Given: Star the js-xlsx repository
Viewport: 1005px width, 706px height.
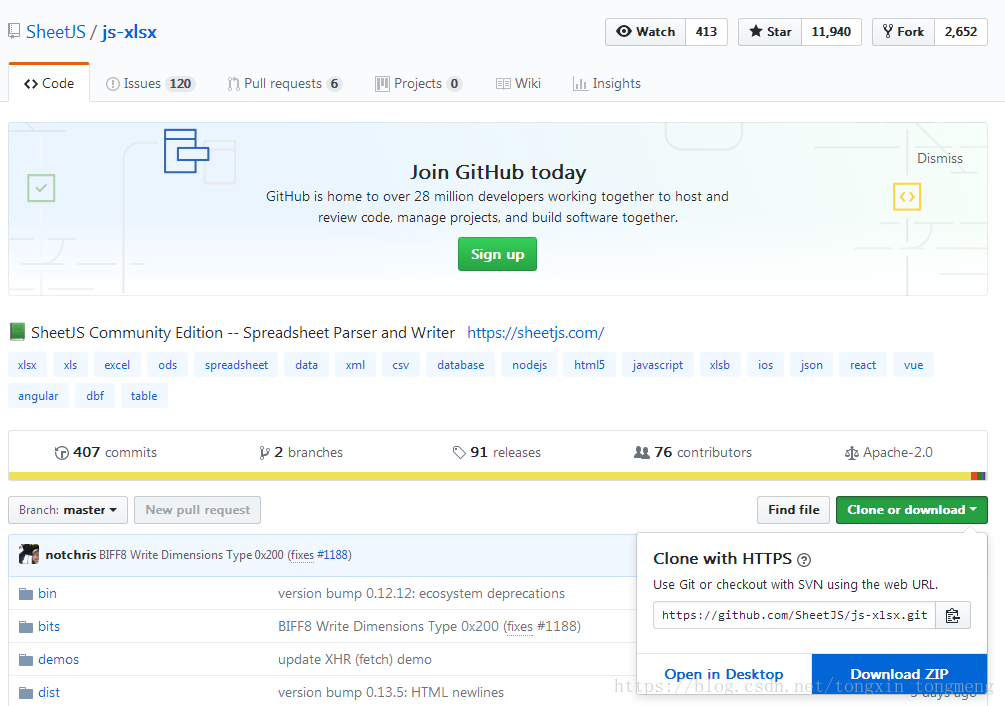Looking at the screenshot, I should pyautogui.click(x=770, y=32).
